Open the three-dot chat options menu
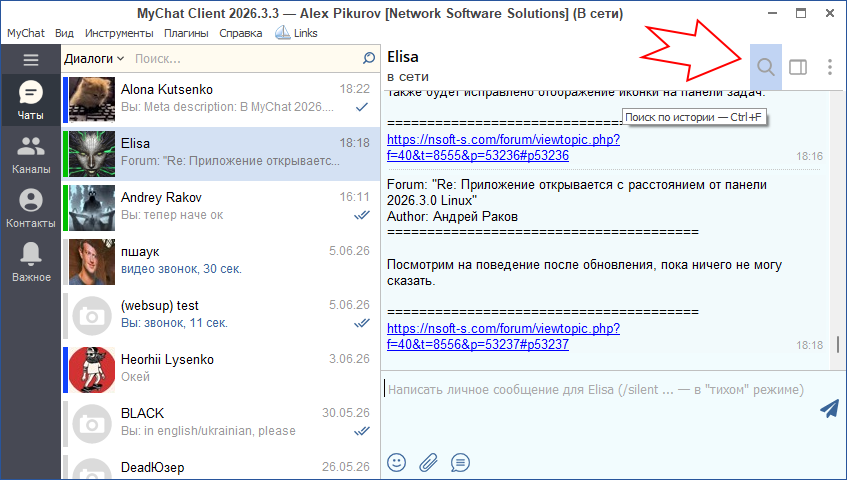The width and height of the screenshot is (847, 480). (x=830, y=67)
